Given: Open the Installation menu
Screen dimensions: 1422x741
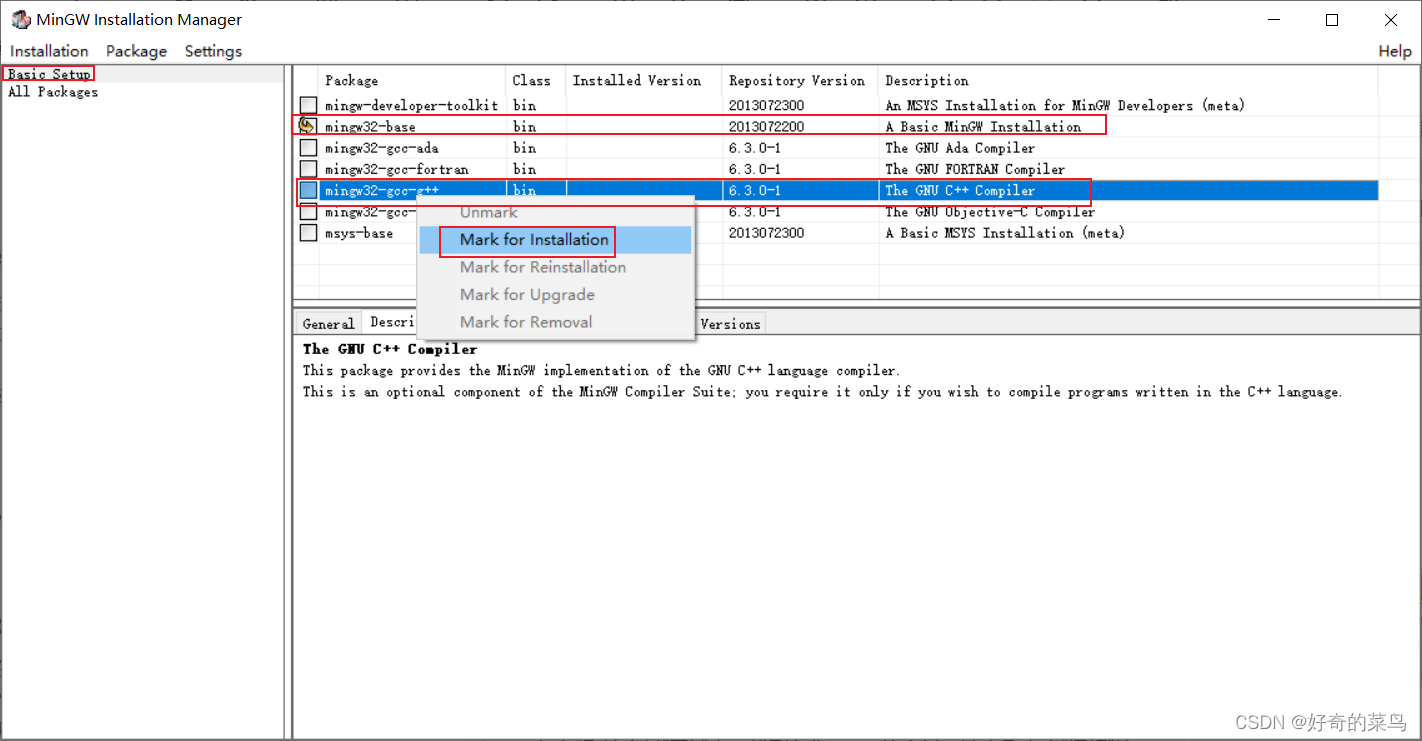Looking at the screenshot, I should pyautogui.click(x=48, y=51).
